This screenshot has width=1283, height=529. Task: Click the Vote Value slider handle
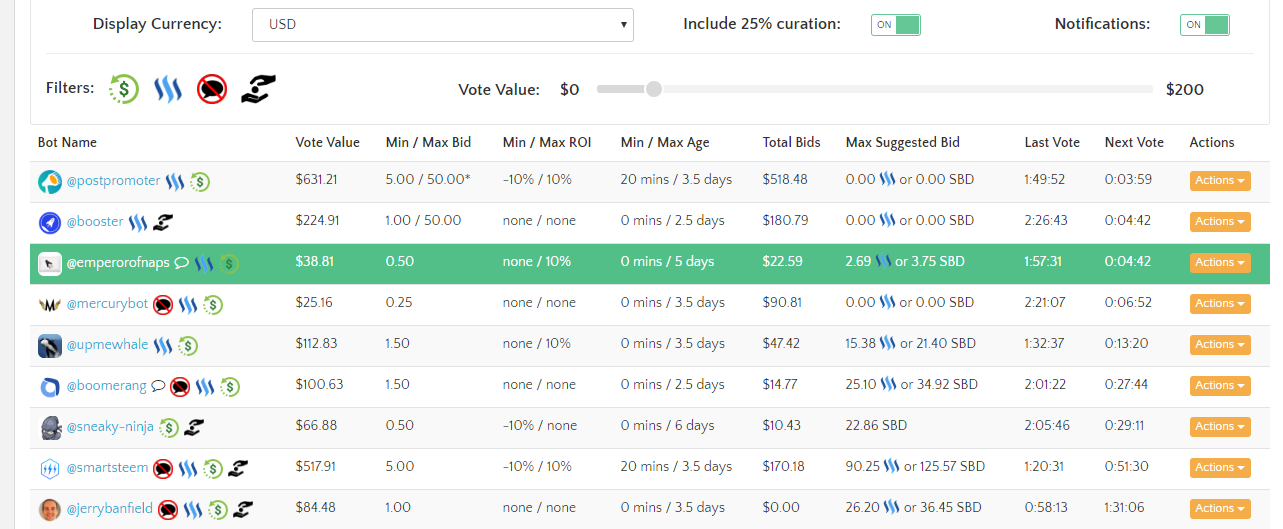pos(654,89)
